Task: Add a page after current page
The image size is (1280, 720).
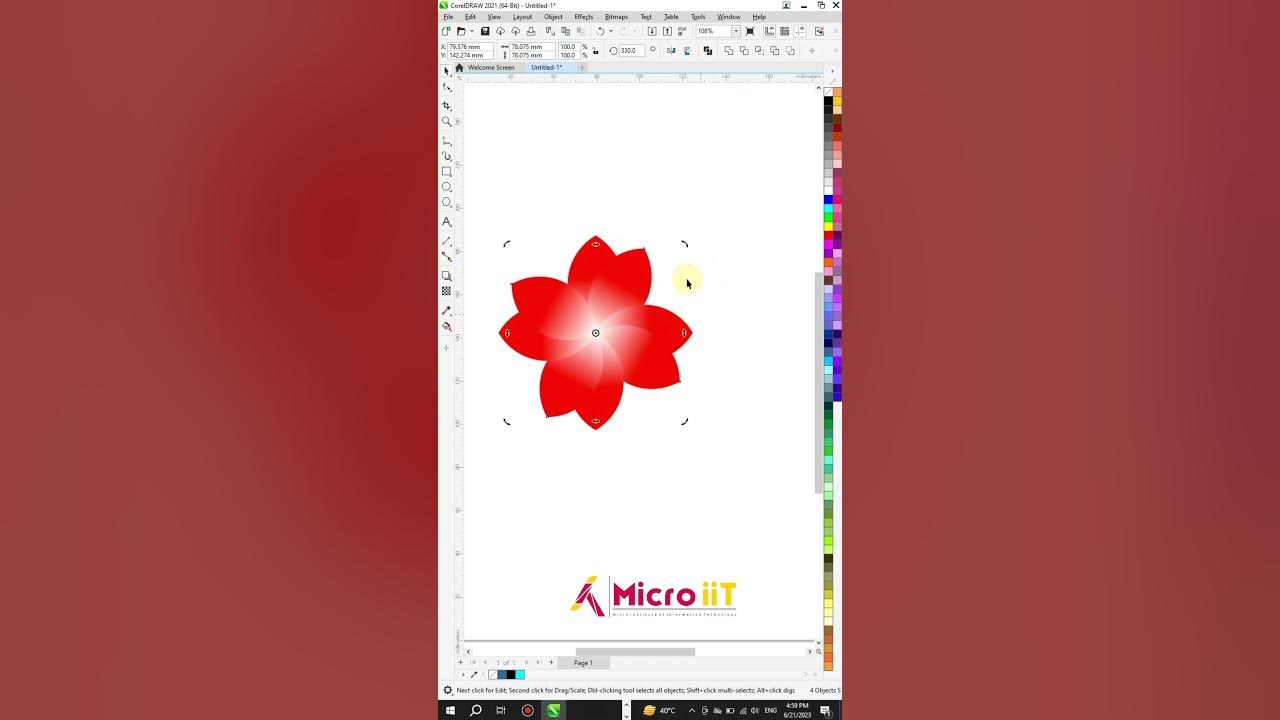Action: coord(551,662)
